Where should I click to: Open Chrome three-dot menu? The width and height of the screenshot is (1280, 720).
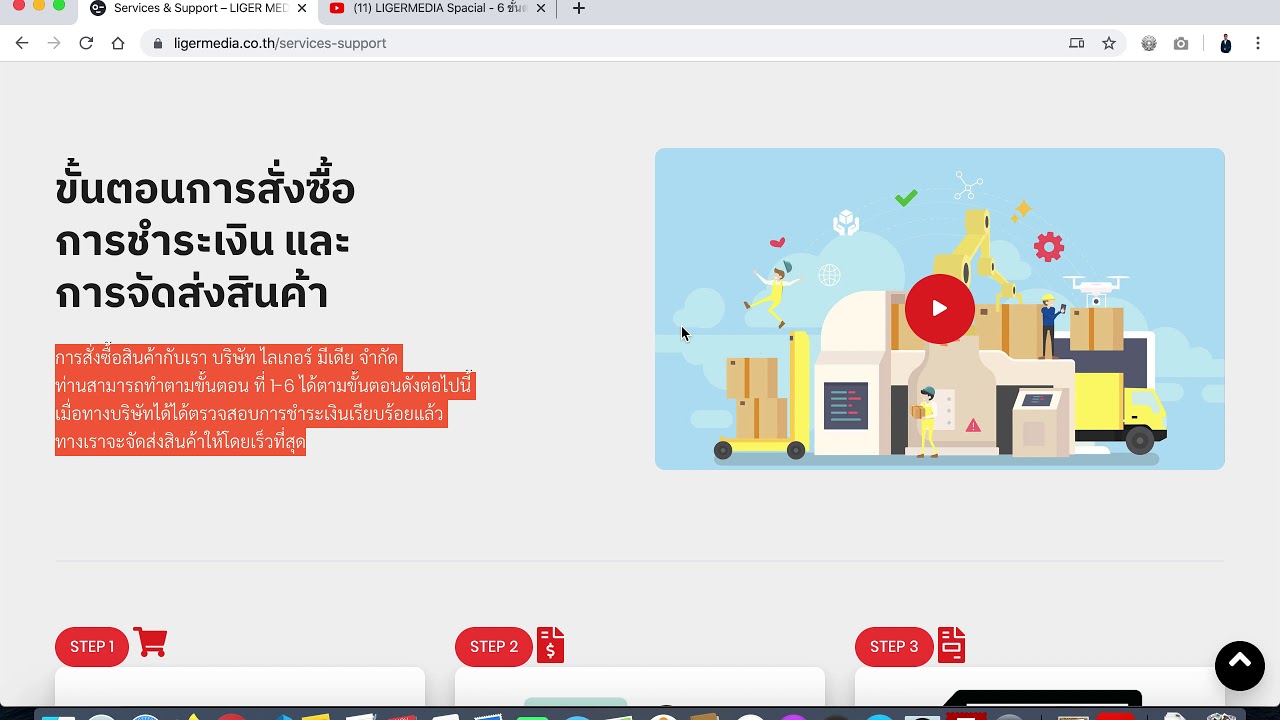point(1258,43)
